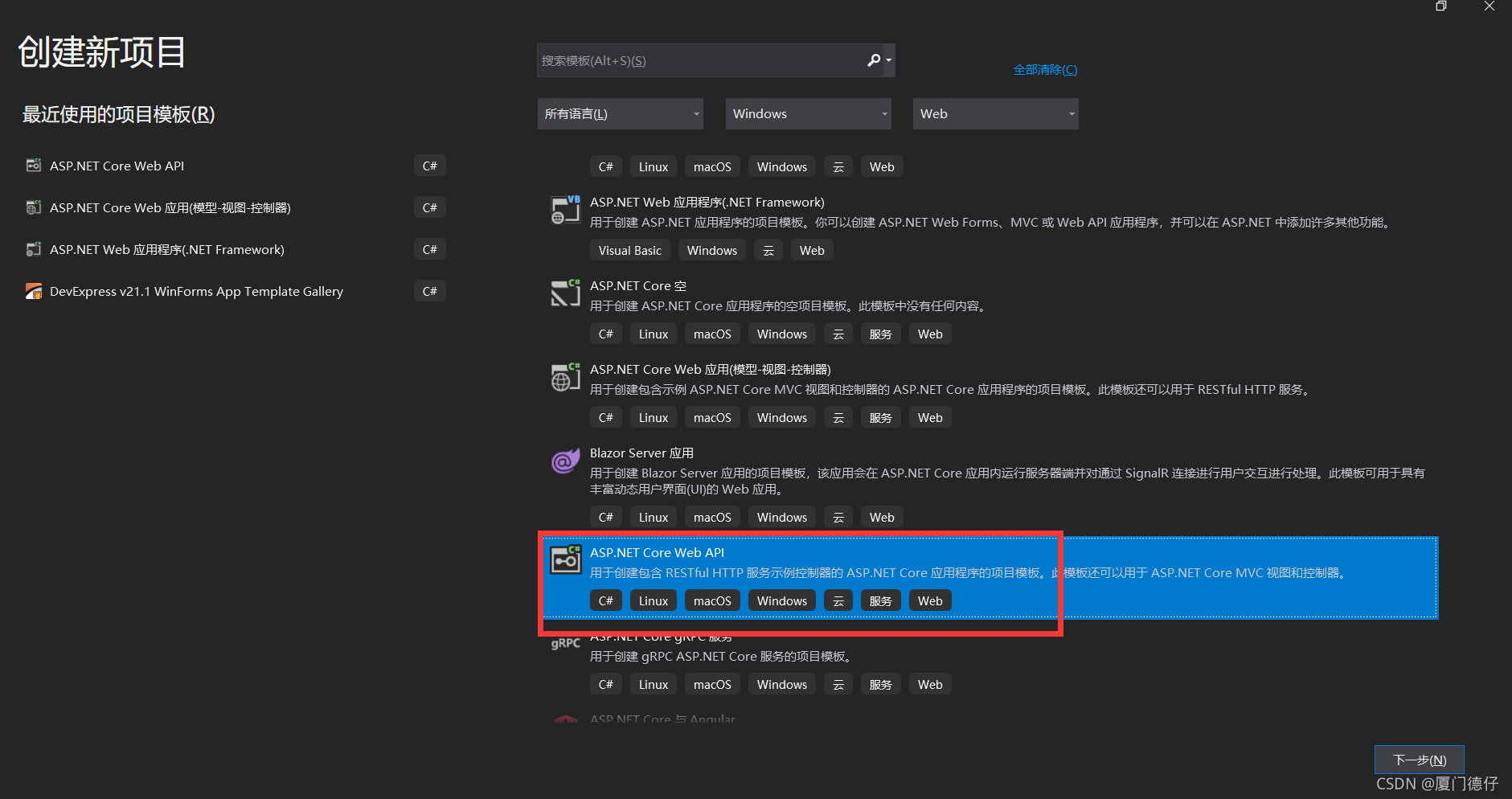
Task: Click the clear all filters link
Action: pos(1045,70)
